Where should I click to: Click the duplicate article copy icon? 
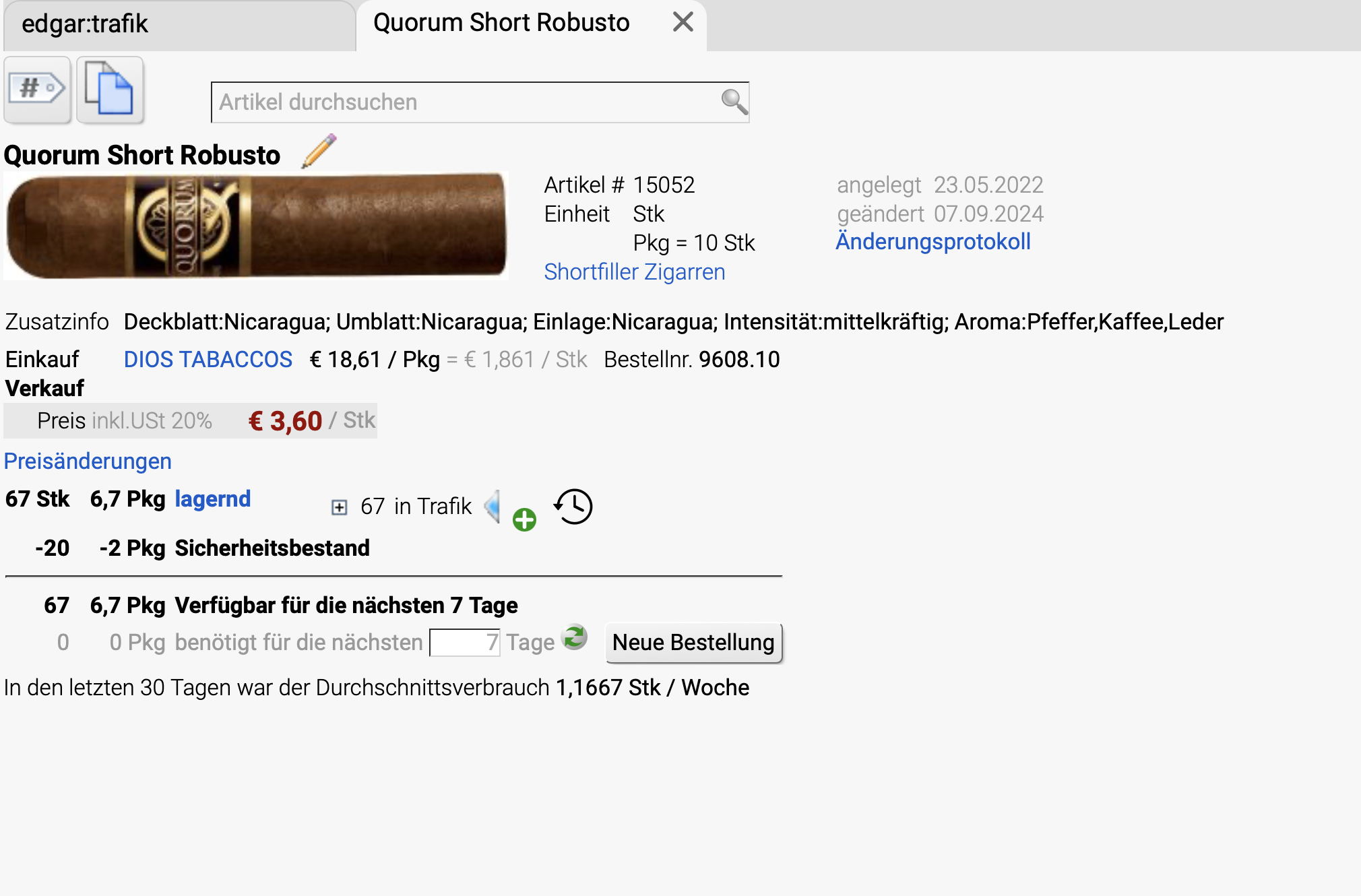coord(110,90)
